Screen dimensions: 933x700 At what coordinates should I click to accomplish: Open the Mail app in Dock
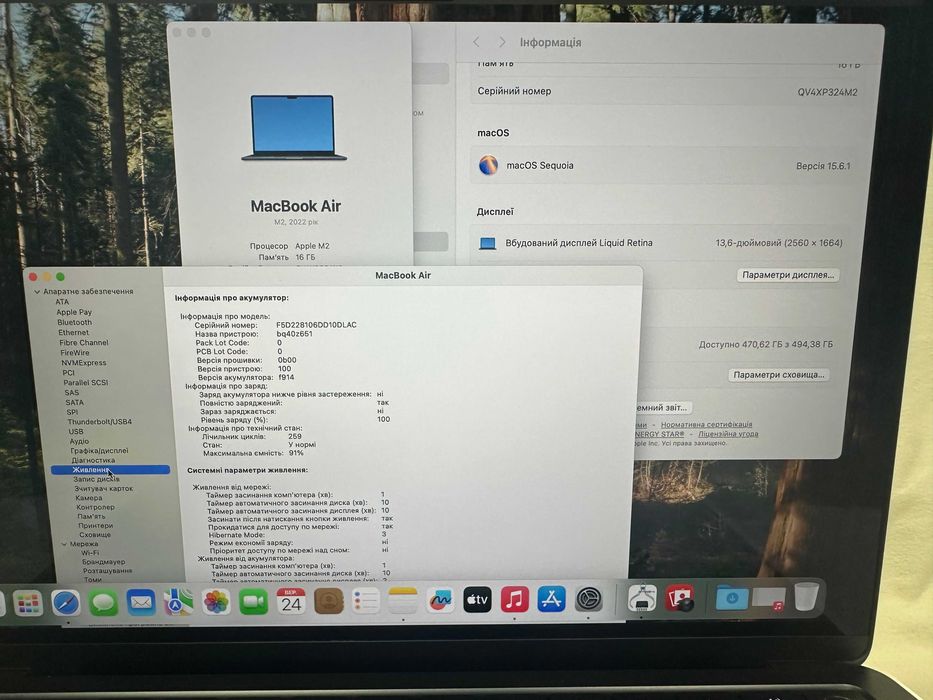click(x=141, y=602)
